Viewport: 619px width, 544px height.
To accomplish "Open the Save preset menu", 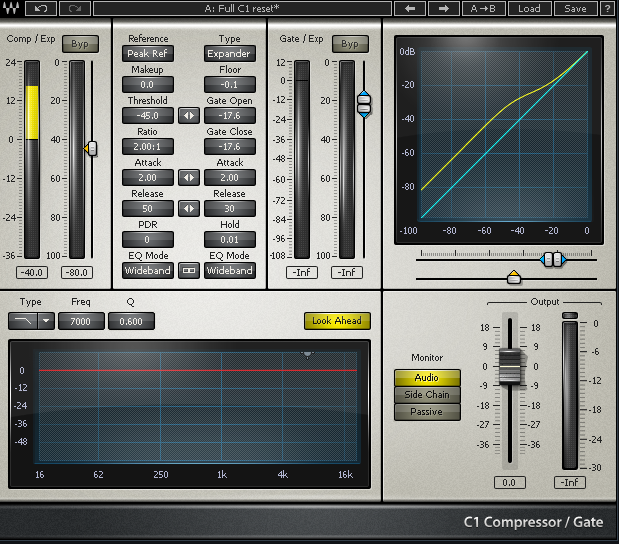I will click(x=575, y=8).
